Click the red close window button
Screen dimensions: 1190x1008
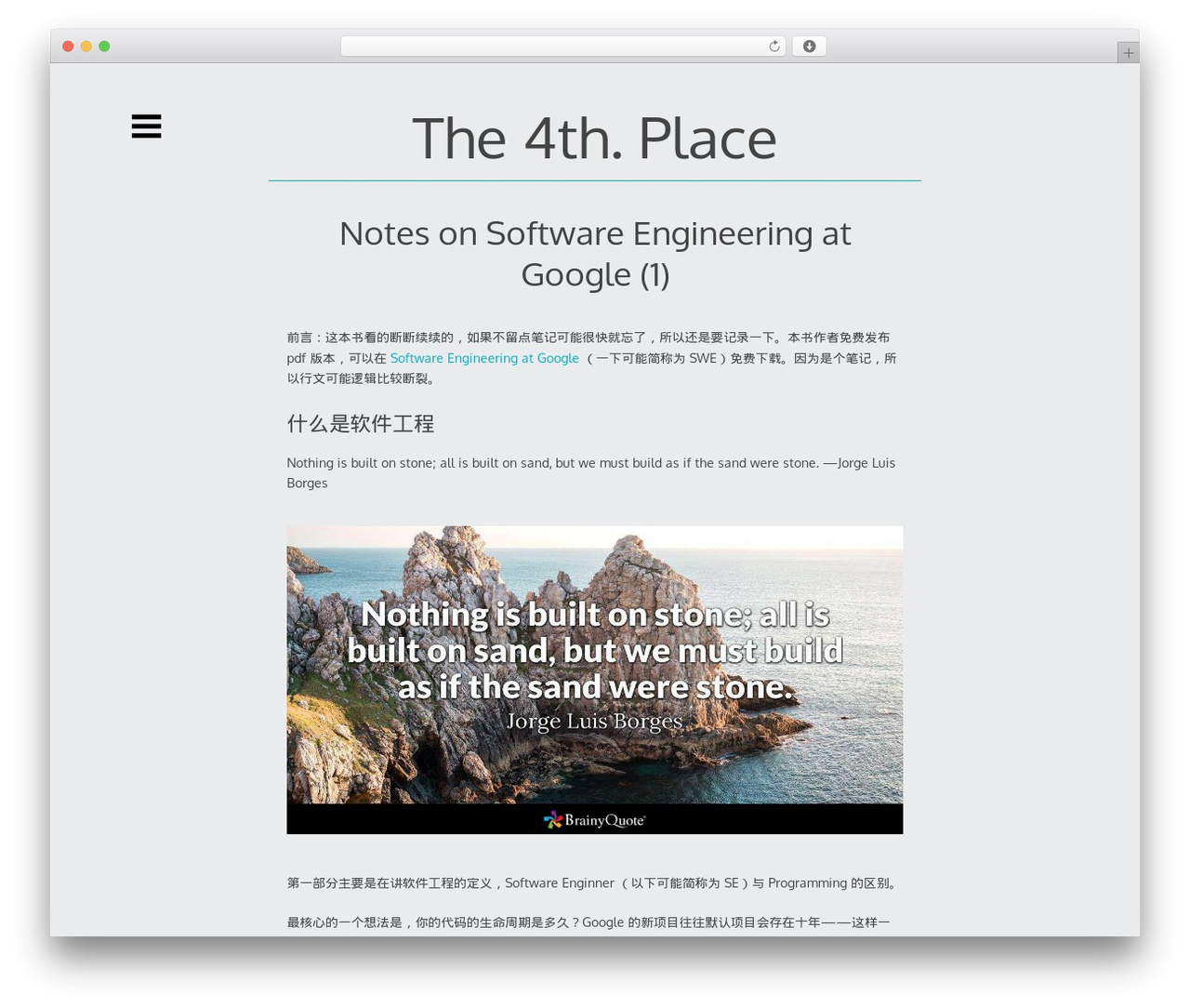click(x=68, y=46)
